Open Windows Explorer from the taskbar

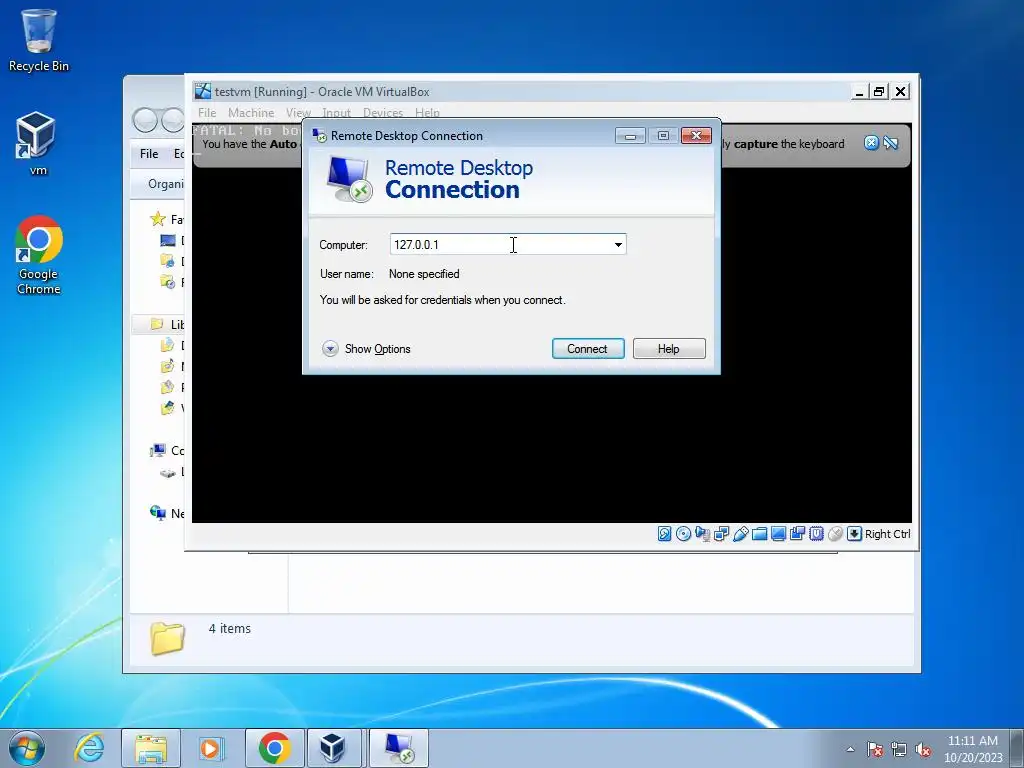[151, 748]
